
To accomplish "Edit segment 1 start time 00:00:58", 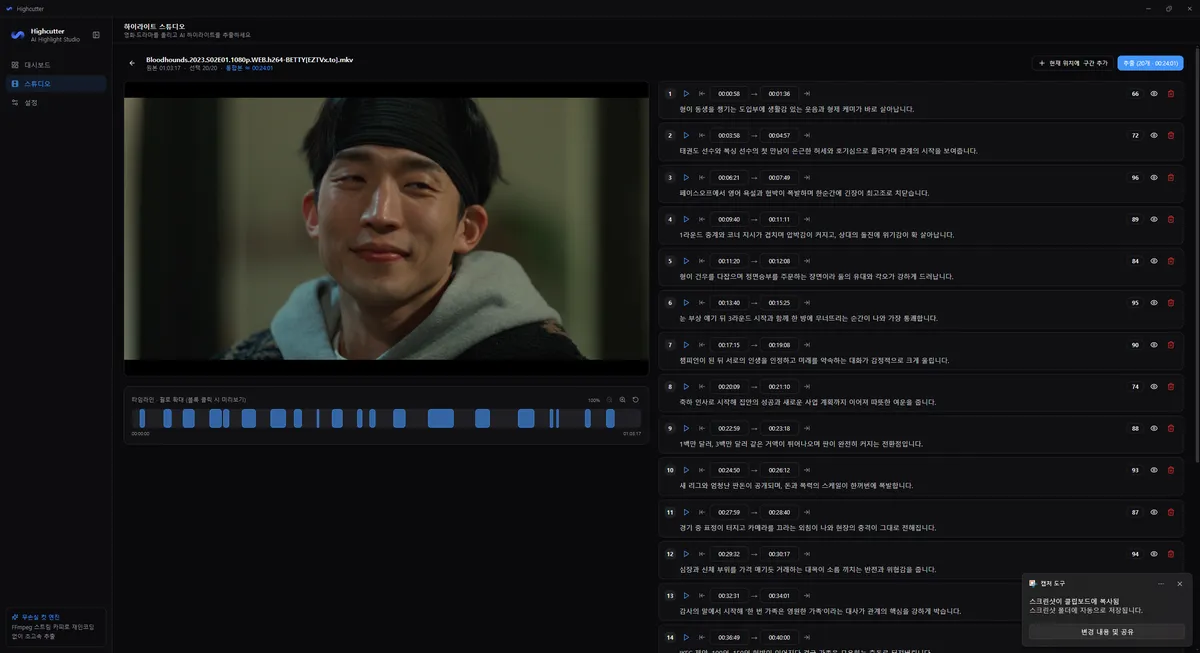I will [x=729, y=94].
